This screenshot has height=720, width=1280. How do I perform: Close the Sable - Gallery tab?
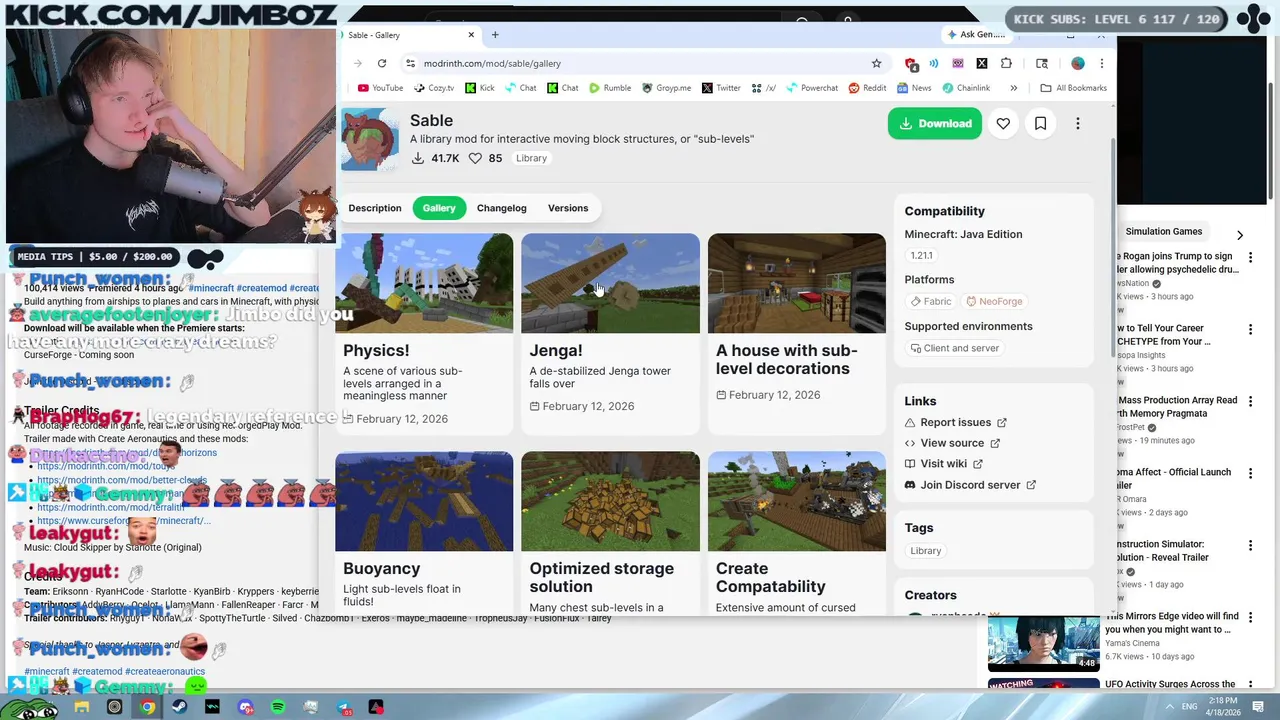tap(471, 35)
